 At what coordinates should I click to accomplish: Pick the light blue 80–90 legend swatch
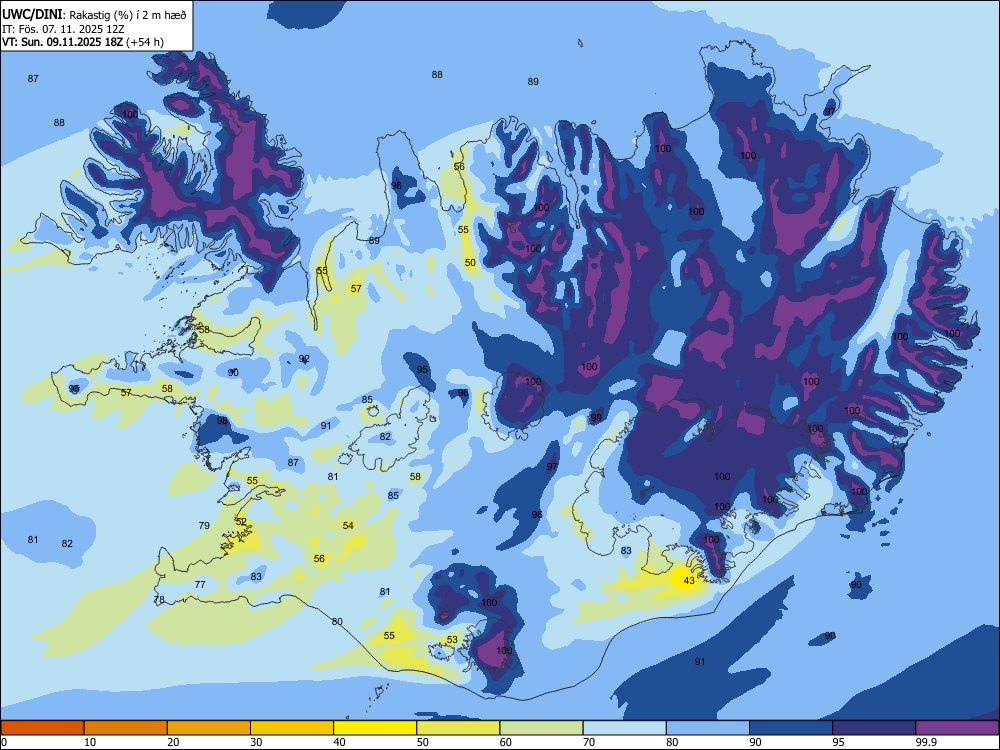click(708, 728)
